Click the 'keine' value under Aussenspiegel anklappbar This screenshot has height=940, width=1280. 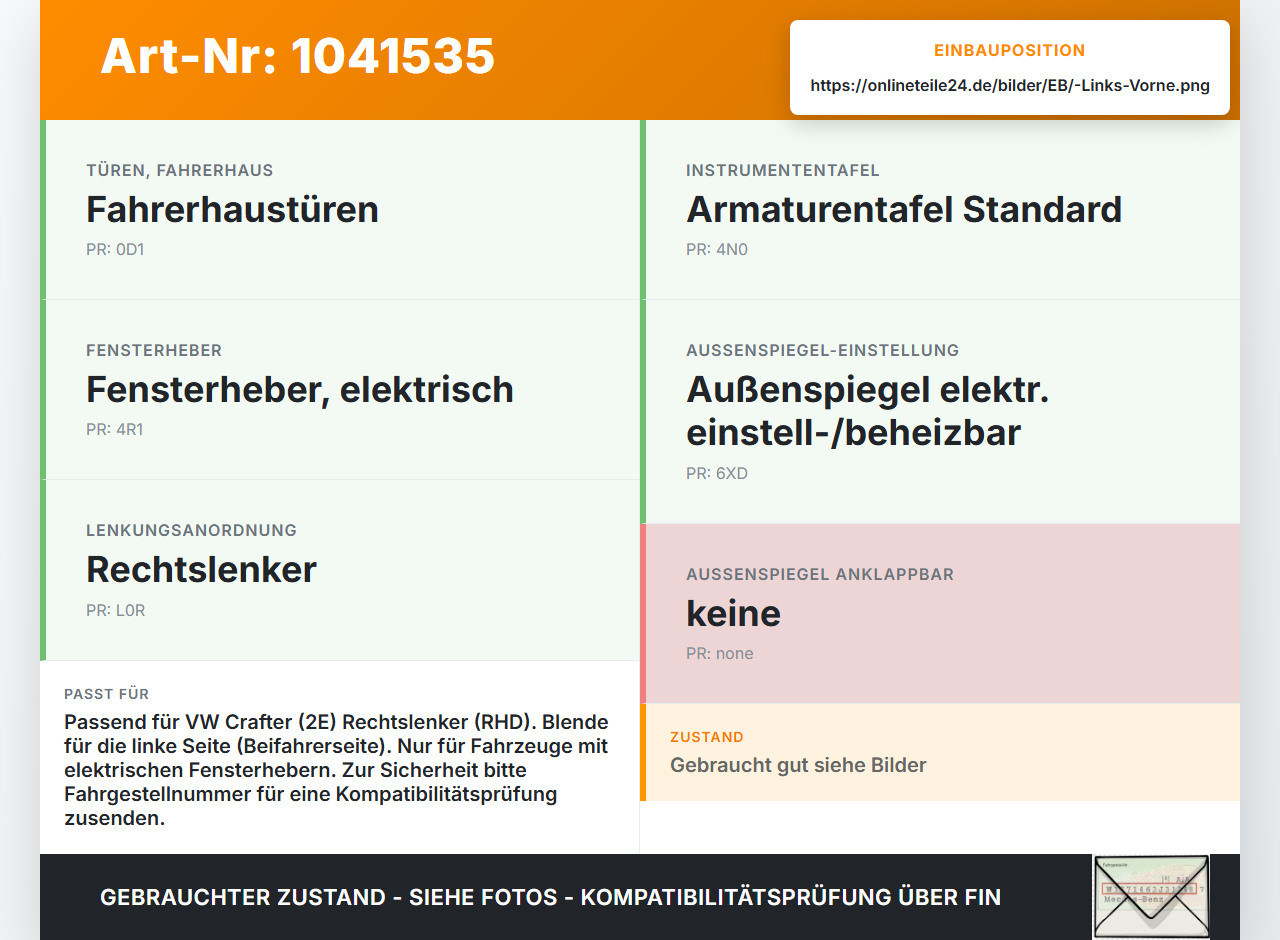(733, 613)
